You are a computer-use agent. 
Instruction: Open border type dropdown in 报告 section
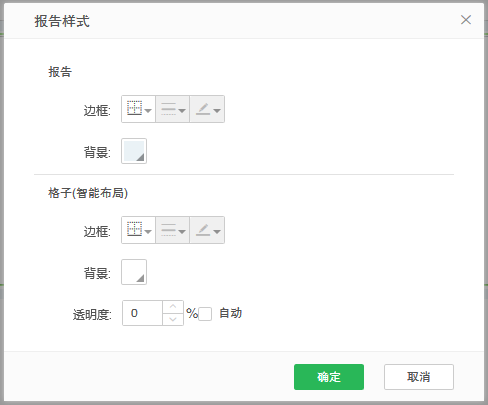click(139, 109)
